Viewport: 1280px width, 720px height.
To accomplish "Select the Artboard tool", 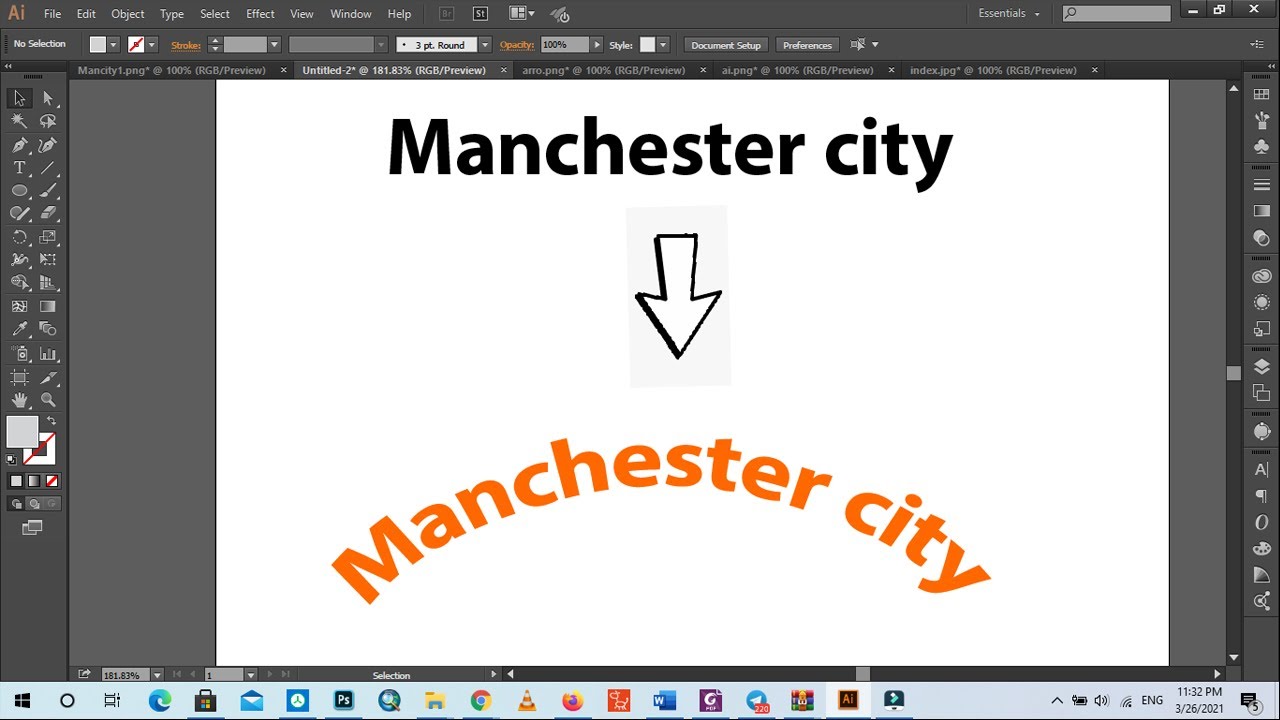I will coord(19,378).
